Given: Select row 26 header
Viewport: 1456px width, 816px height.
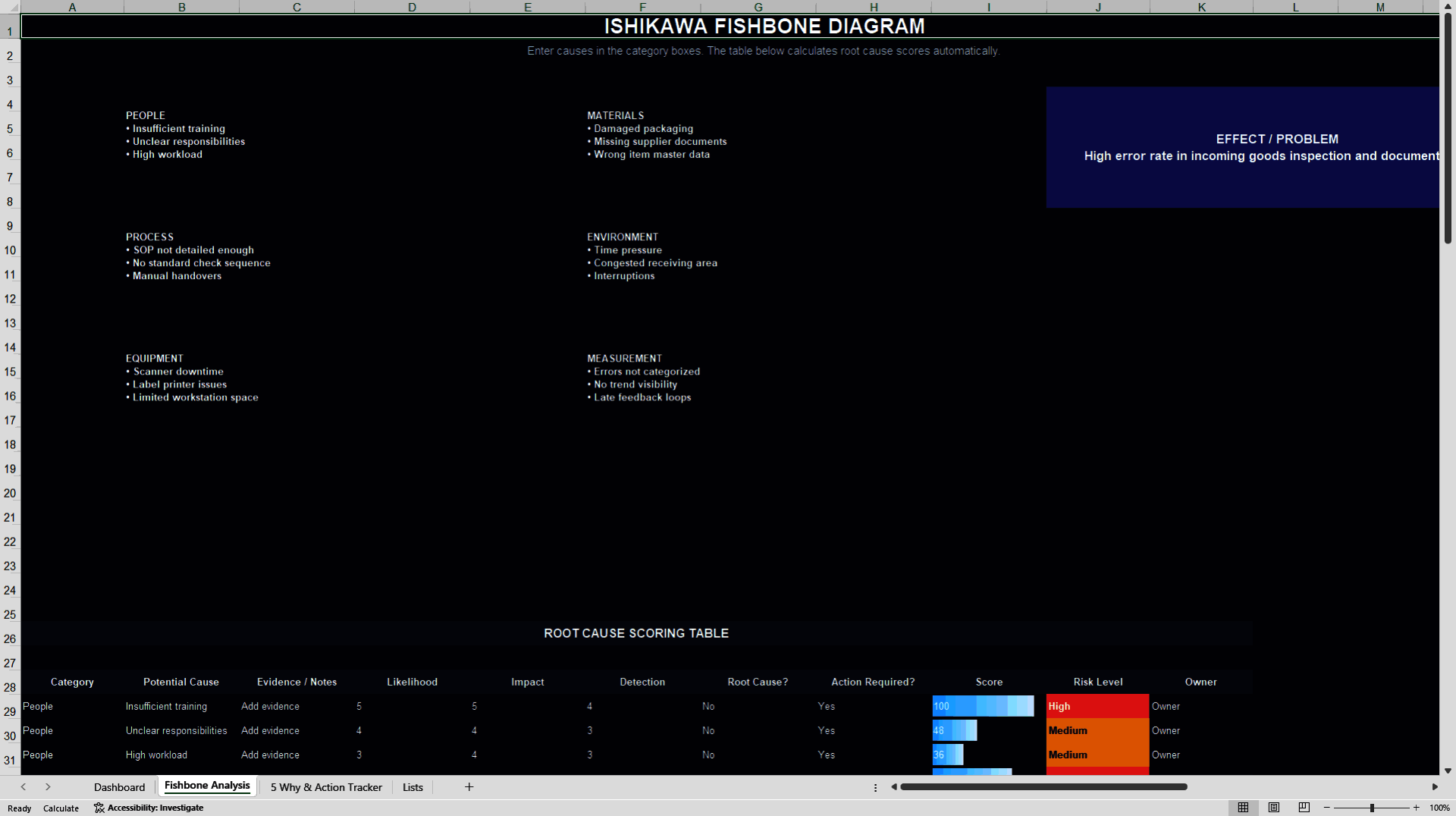Looking at the screenshot, I should (10, 639).
